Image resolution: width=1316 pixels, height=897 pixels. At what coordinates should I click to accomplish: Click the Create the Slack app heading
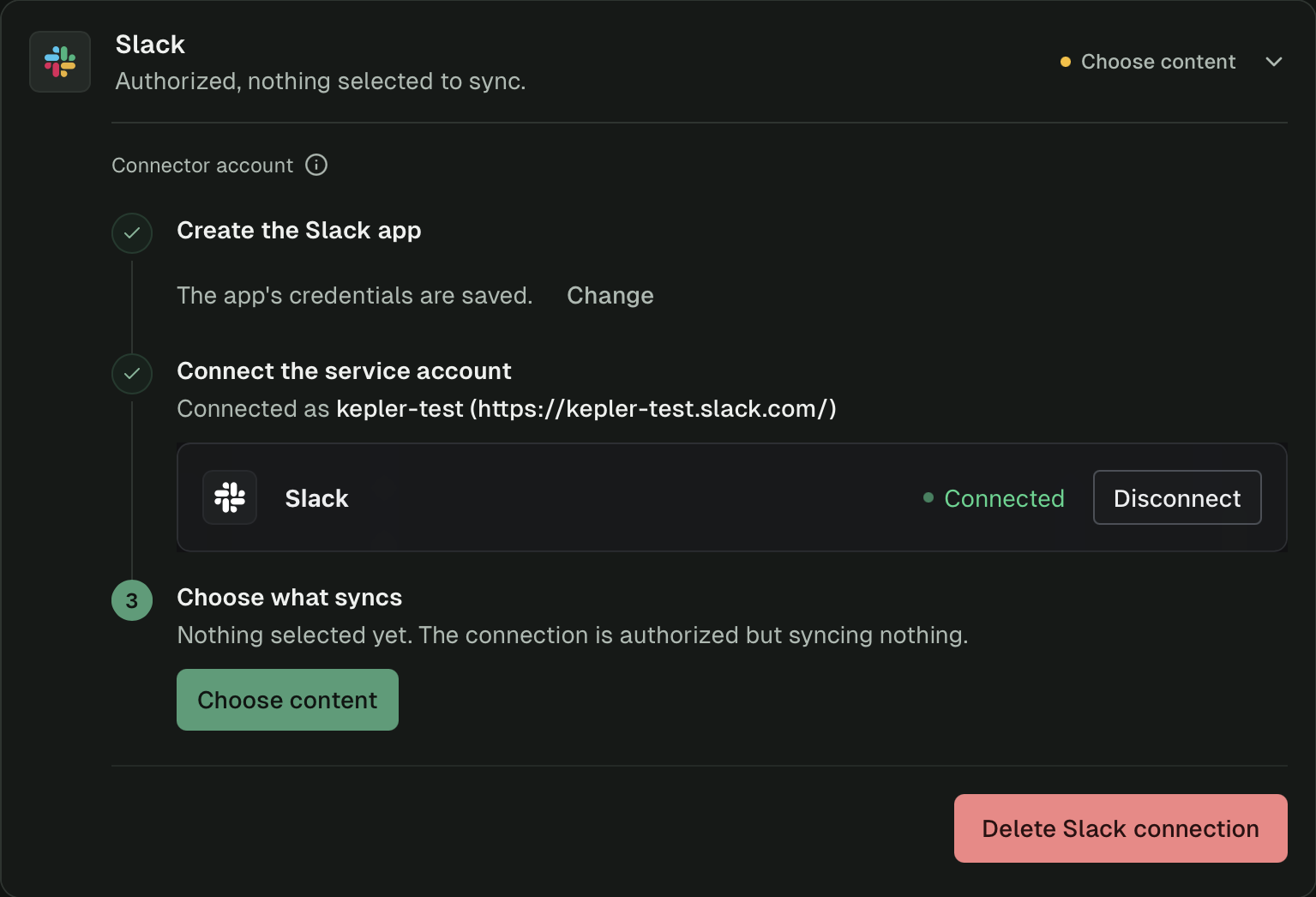pos(299,231)
